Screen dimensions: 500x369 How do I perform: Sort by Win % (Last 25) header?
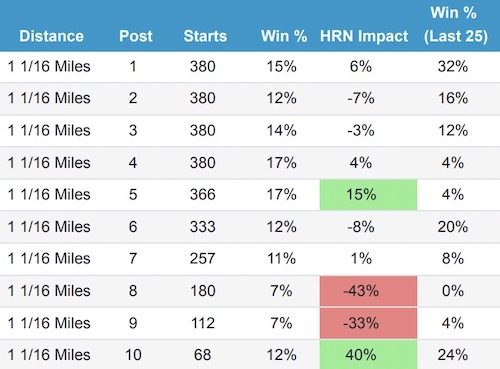pos(455,24)
